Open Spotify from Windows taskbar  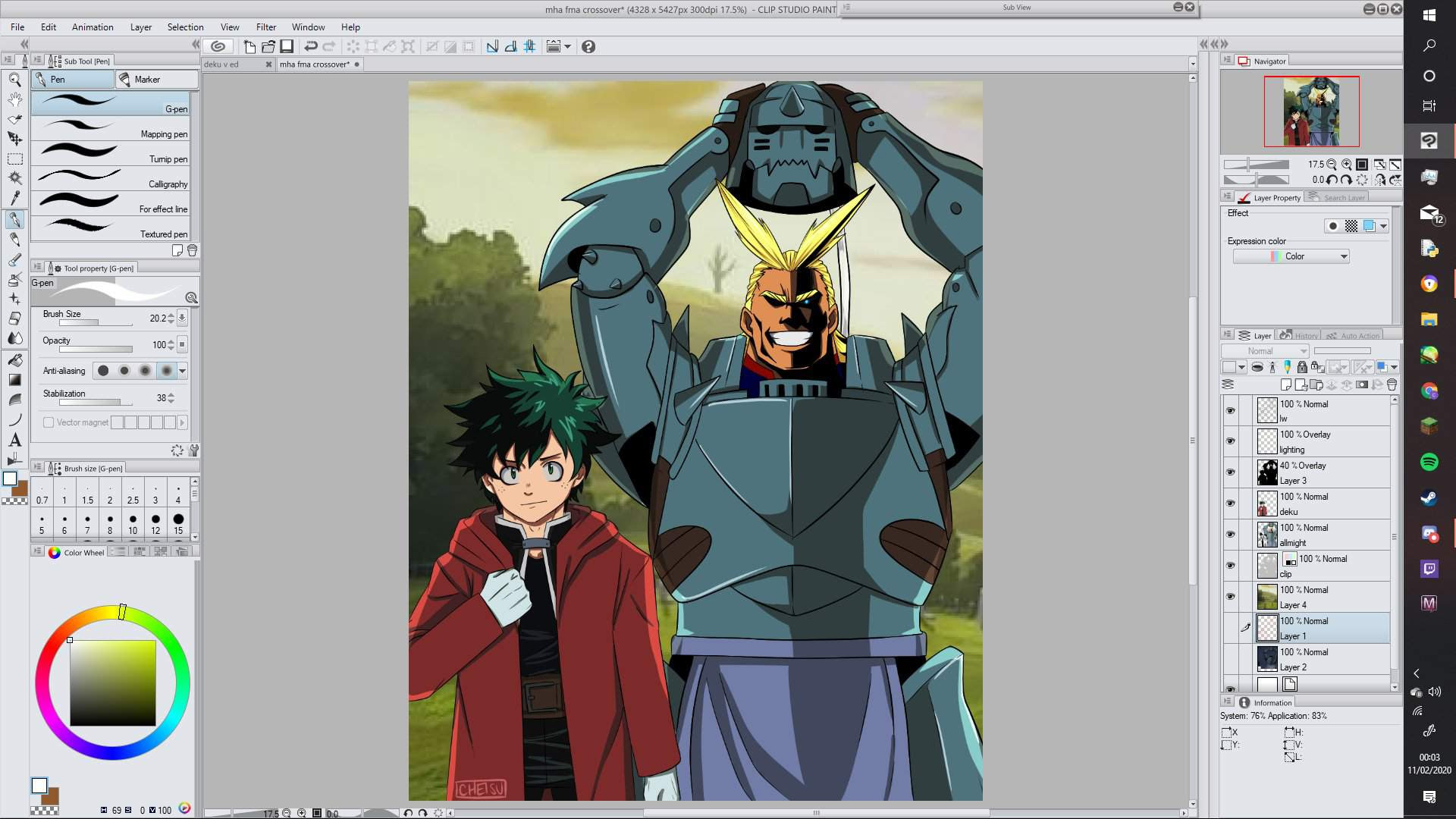pyautogui.click(x=1429, y=462)
